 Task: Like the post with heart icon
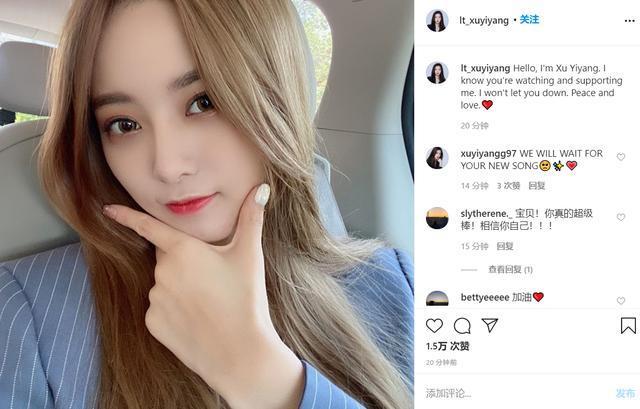[434, 326]
